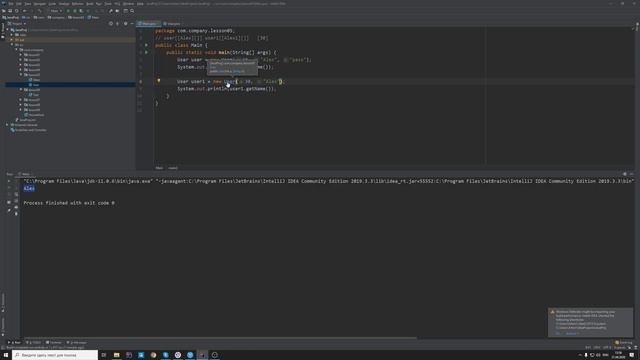Open the Main run configuration dropdown
The width and height of the screenshot is (640, 360).
click(x=55, y=11)
